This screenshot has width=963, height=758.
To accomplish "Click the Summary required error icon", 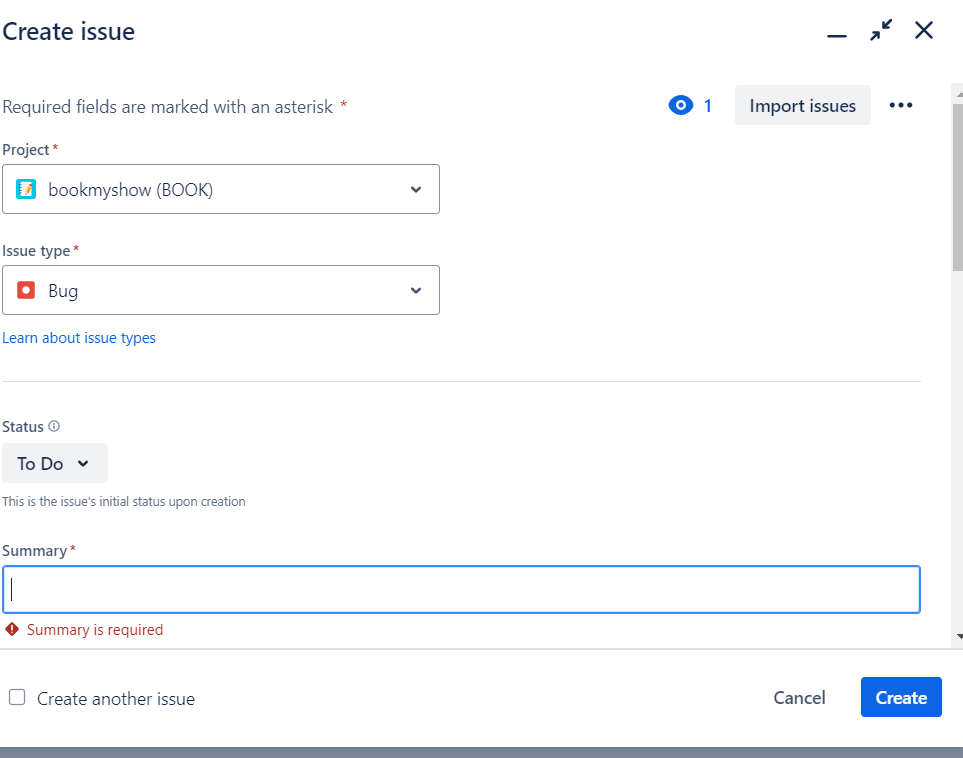I will pyautogui.click(x=12, y=629).
